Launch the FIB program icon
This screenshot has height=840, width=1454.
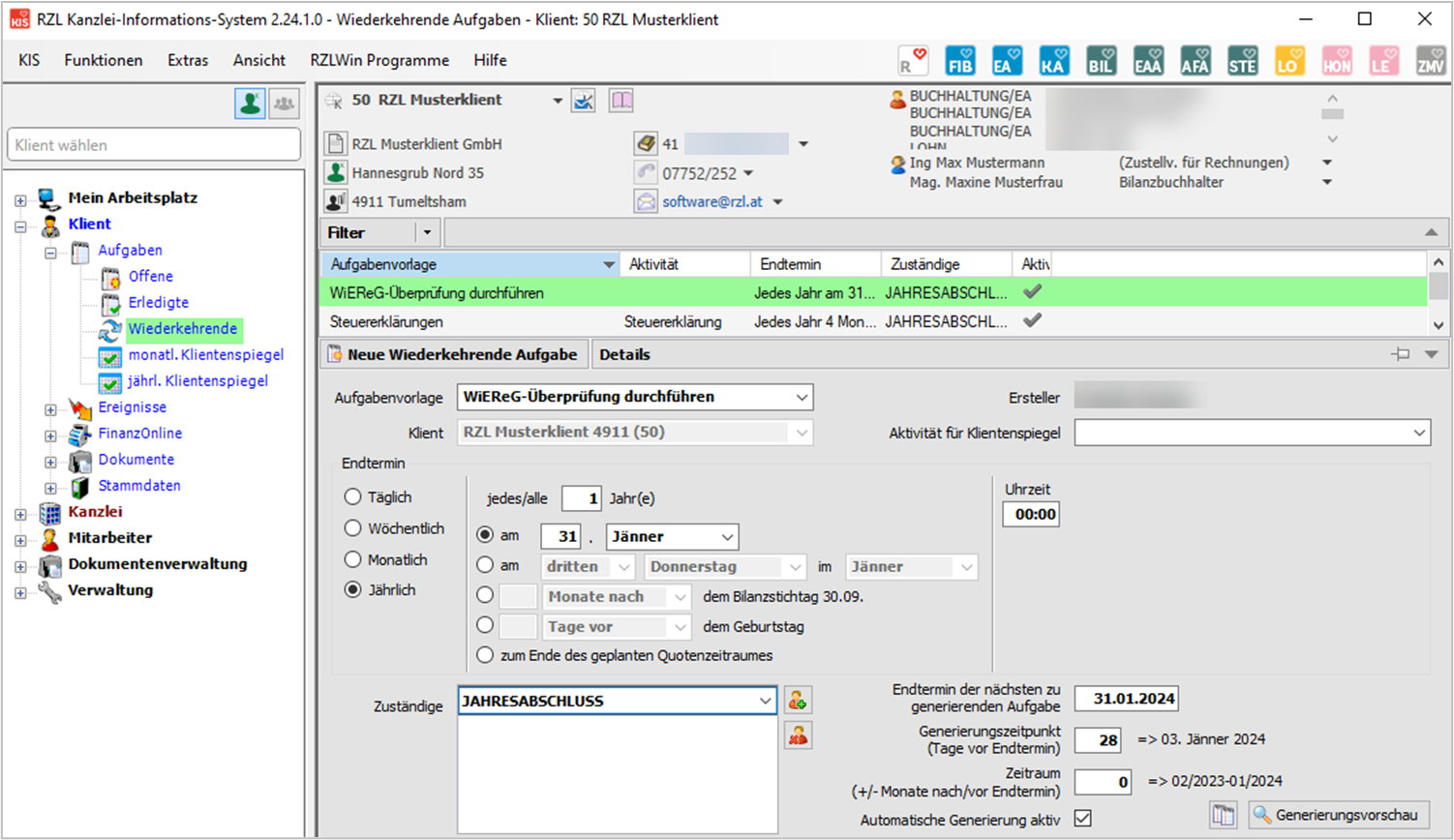(959, 61)
